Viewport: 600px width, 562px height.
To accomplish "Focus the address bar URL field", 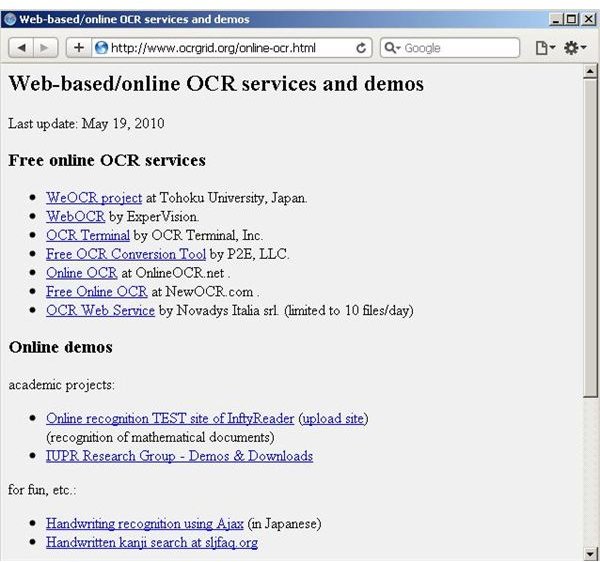I will [x=232, y=48].
